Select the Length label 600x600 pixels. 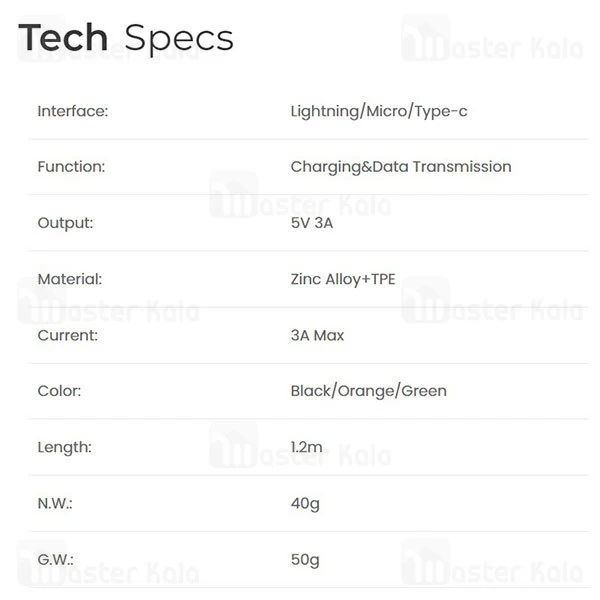pyautogui.click(x=64, y=447)
